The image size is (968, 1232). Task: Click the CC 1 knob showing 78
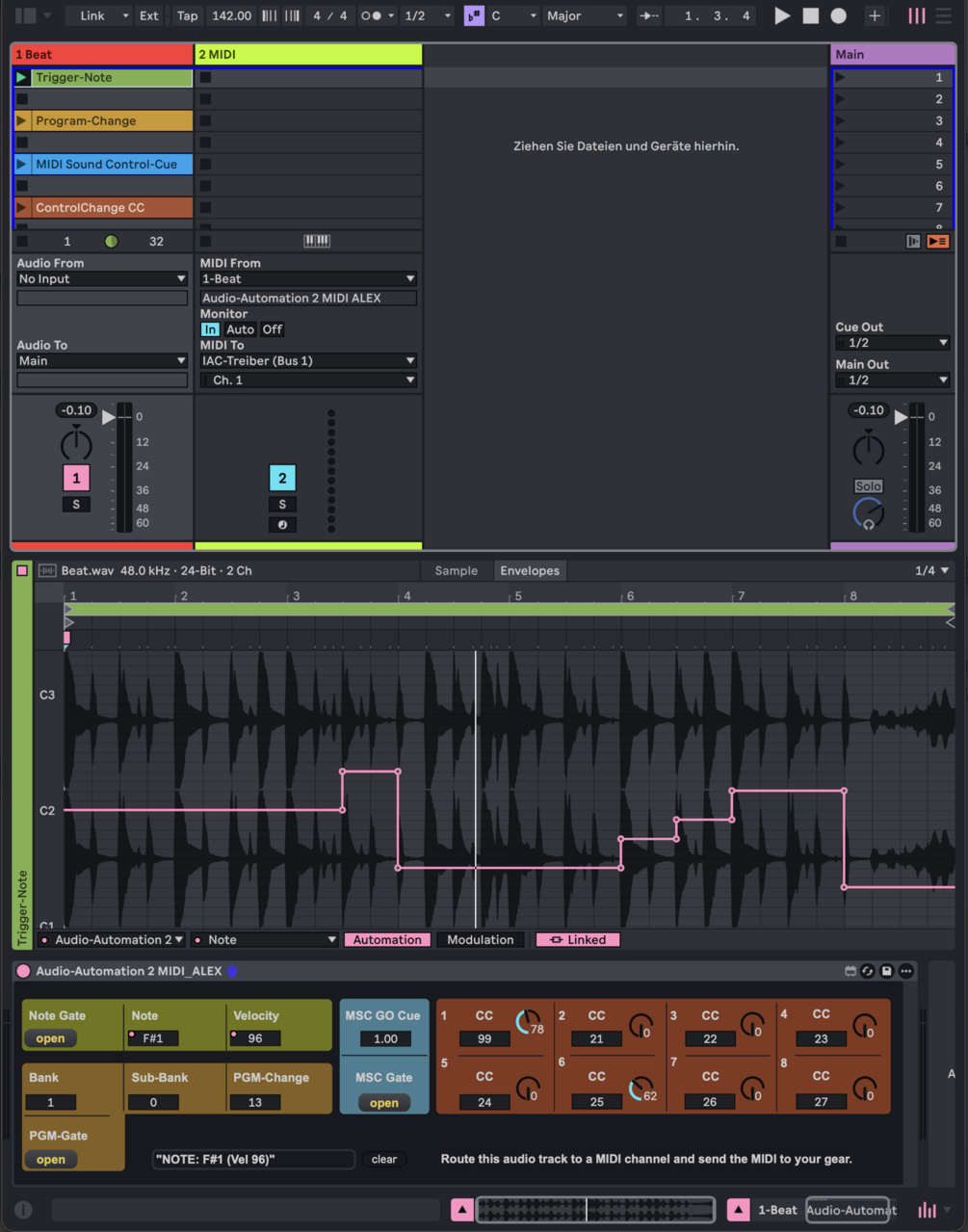click(x=527, y=1022)
